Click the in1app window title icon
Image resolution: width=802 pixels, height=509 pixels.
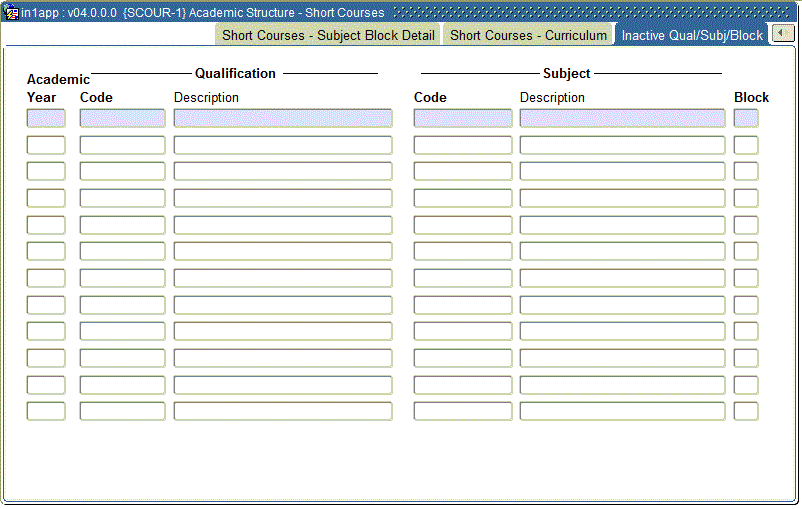tap(11, 12)
